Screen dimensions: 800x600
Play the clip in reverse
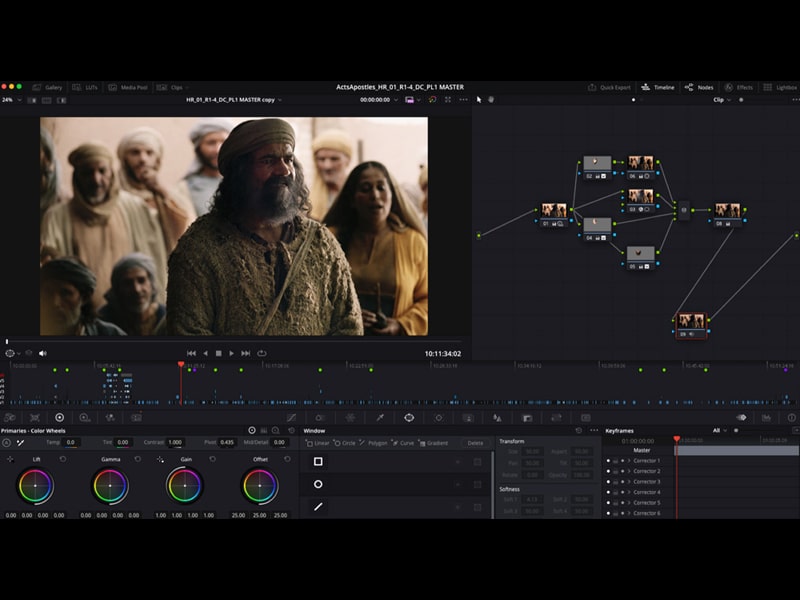pos(205,353)
